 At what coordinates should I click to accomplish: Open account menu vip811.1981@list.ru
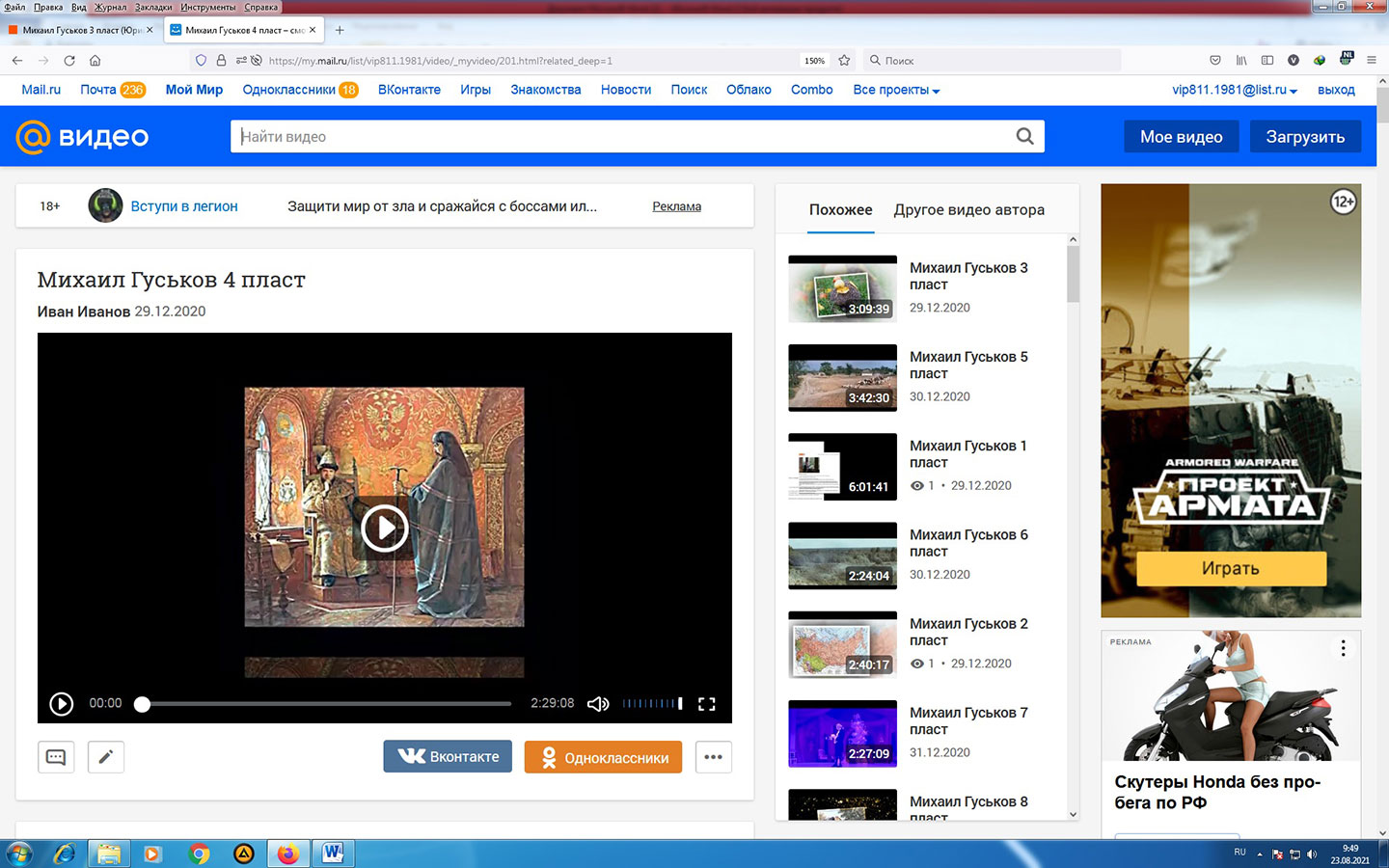coord(1234,90)
